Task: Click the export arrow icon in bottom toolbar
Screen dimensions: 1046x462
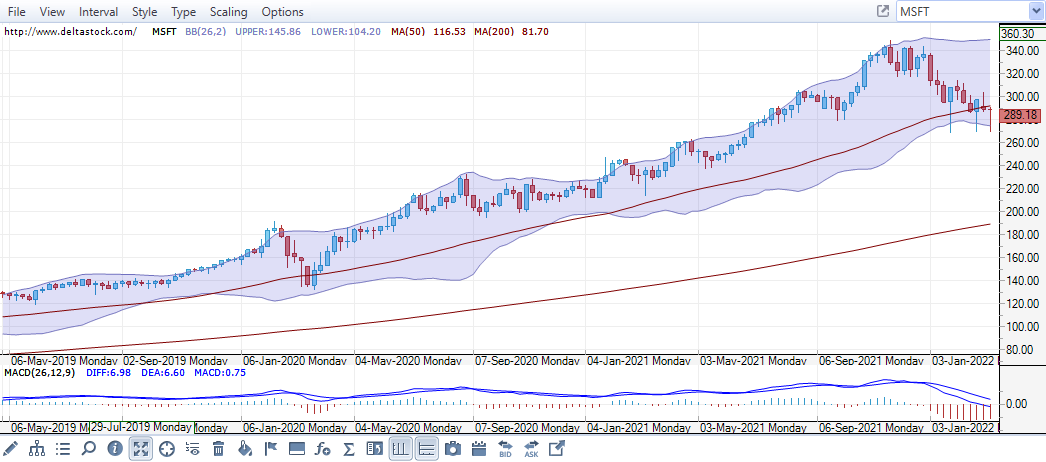Action: pyautogui.click(x=556, y=449)
